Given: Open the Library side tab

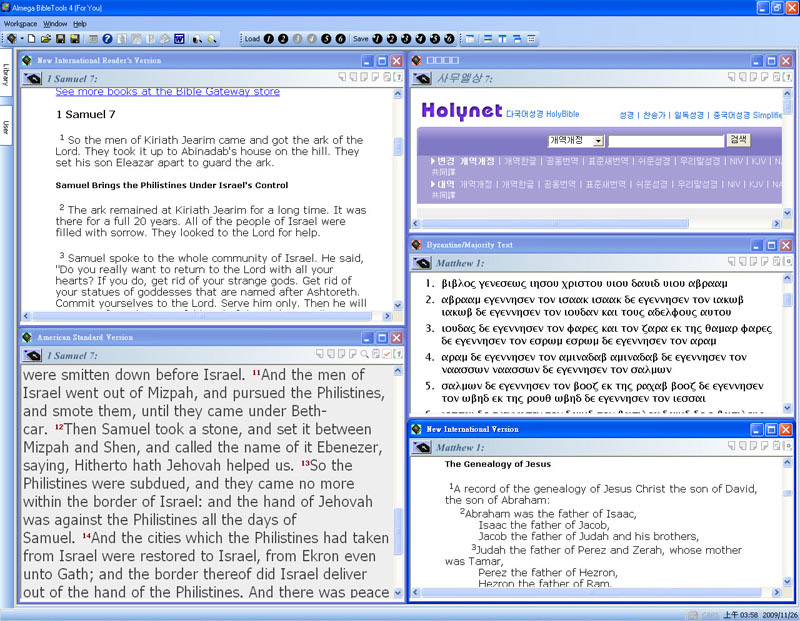Looking at the screenshot, I should pyautogui.click(x=6, y=74).
